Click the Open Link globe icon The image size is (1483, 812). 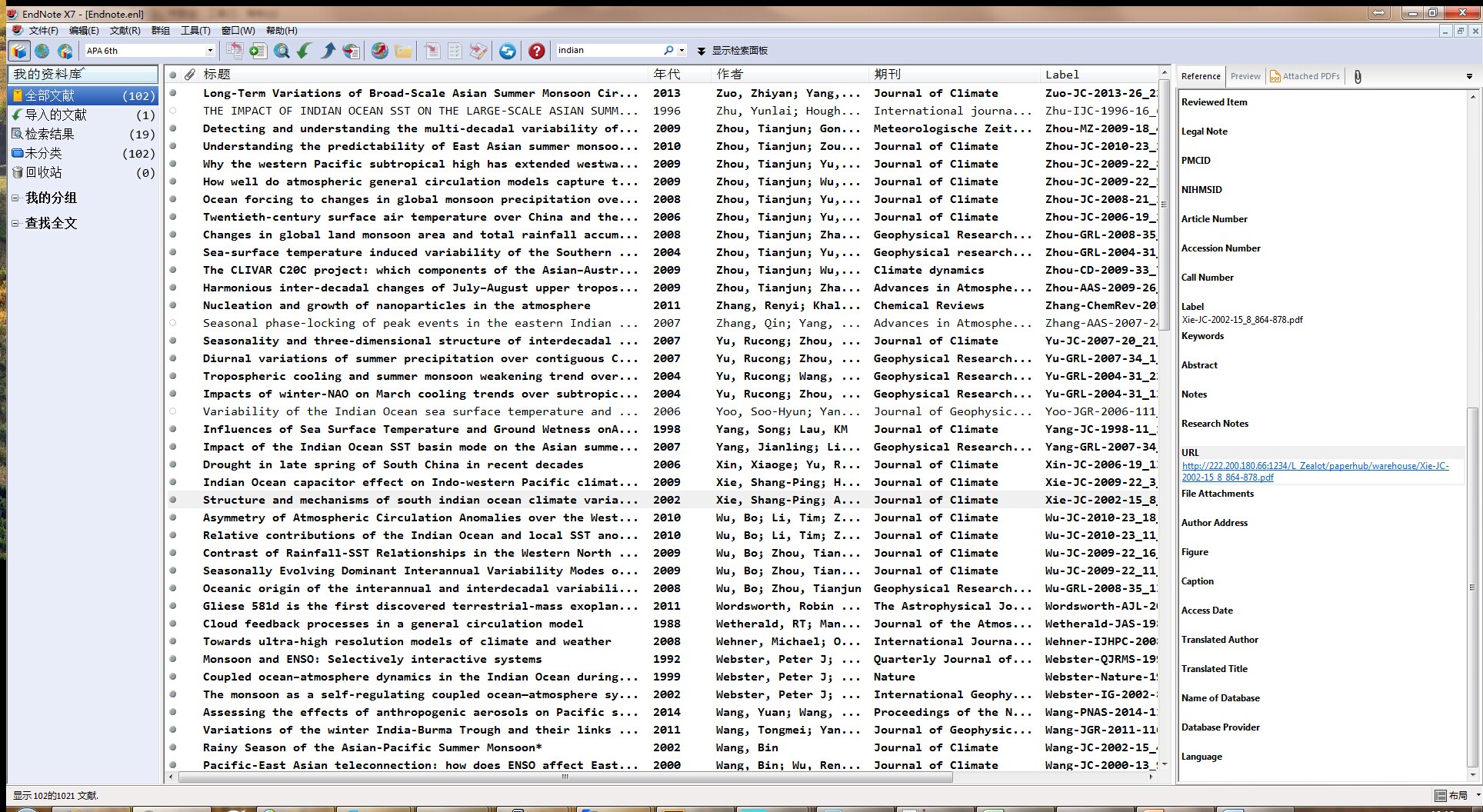pyautogui.click(x=380, y=51)
